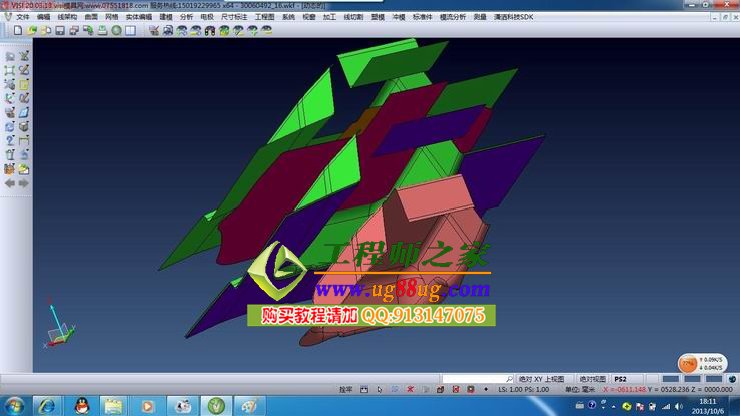
Task: Open the 线架构 menu
Action: [x=67, y=17]
